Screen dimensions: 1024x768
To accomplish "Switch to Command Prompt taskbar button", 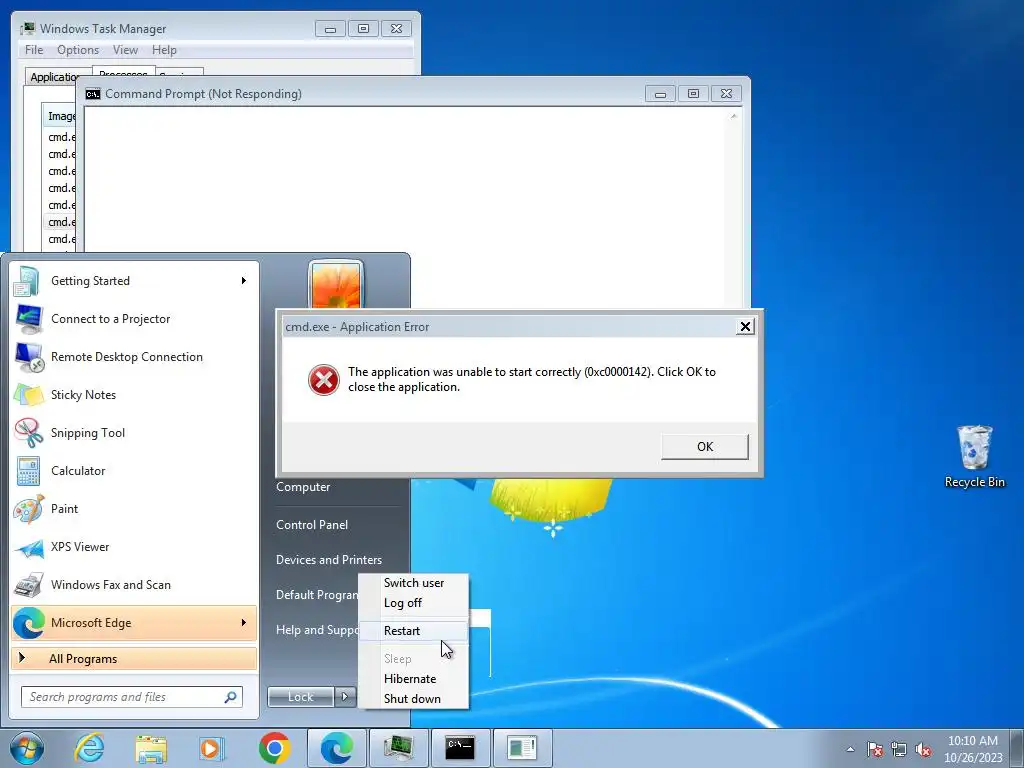I will [460, 748].
